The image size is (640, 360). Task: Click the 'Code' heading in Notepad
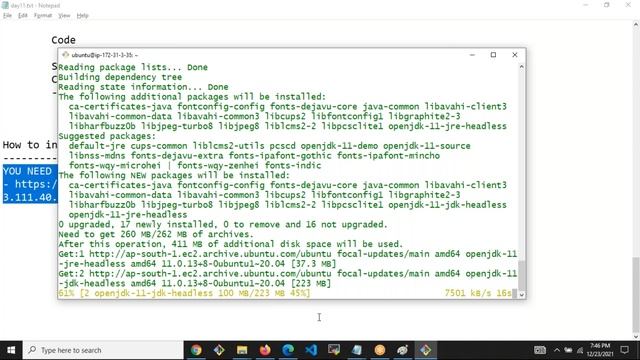(x=63, y=40)
